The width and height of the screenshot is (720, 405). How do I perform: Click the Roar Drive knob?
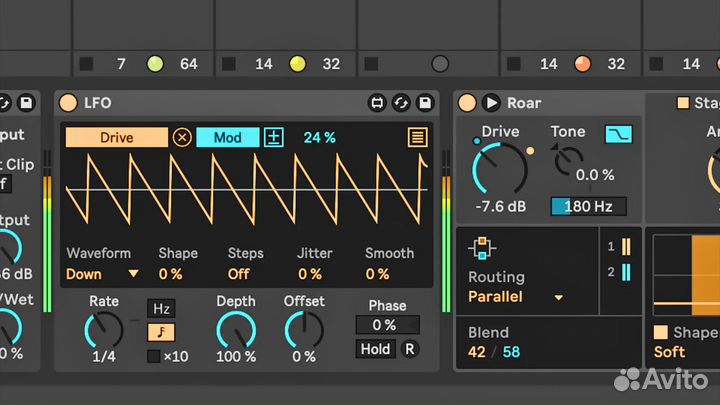(500, 169)
